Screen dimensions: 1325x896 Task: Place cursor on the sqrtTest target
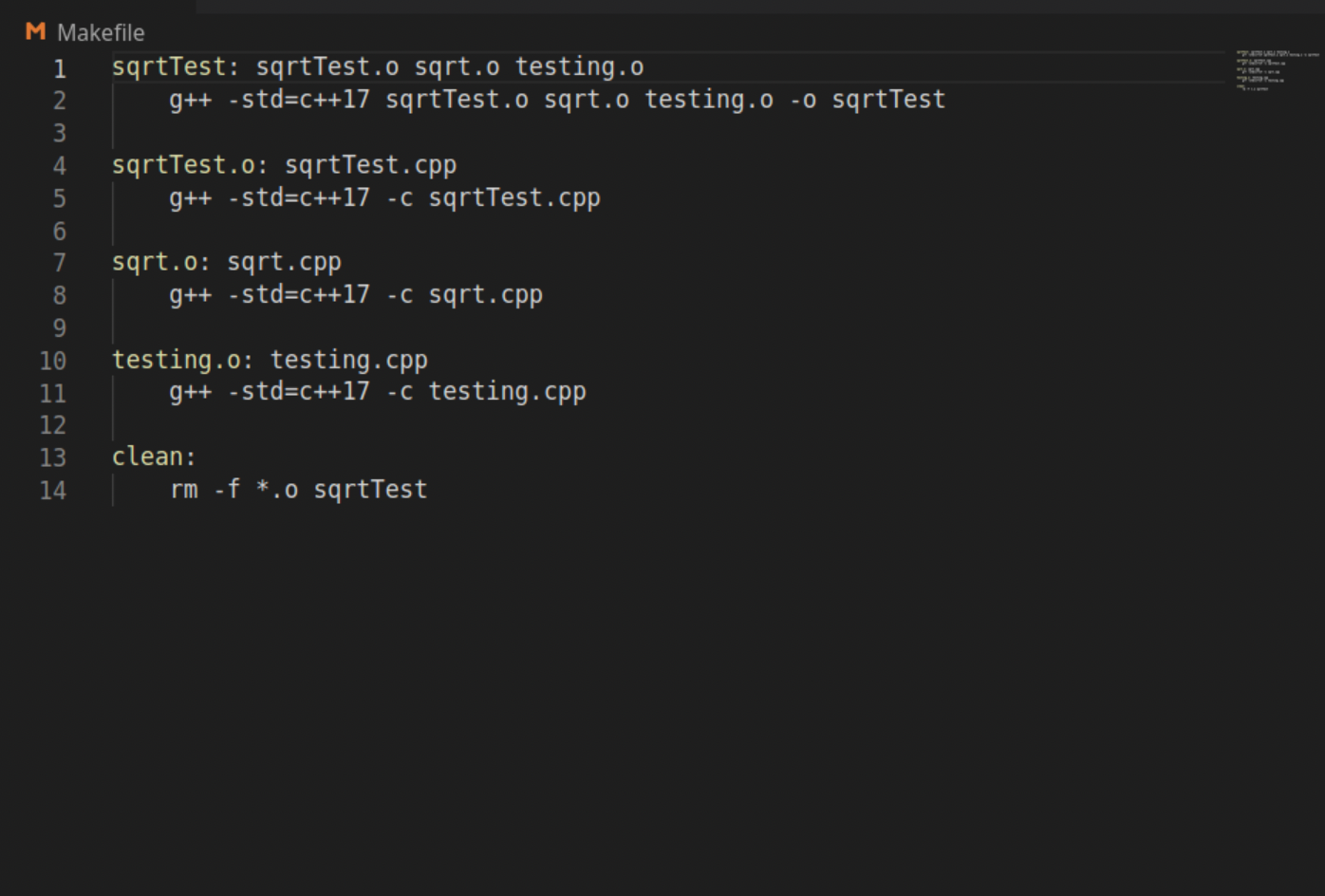point(169,66)
